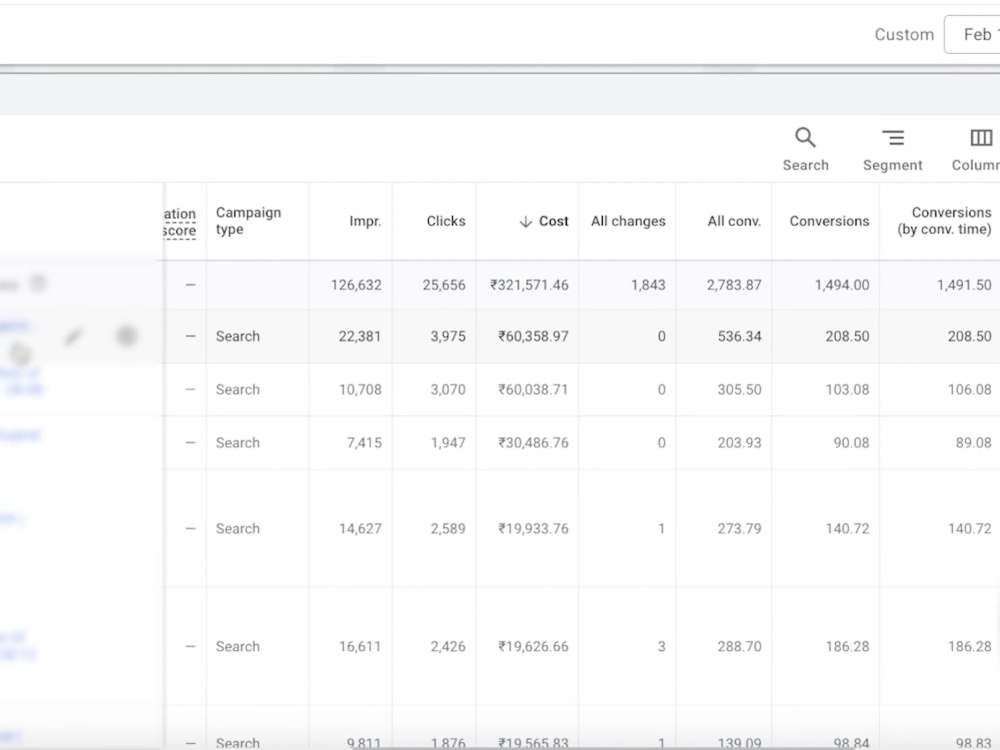1000x750 pixels.
Task: Select All conv. cell 288.70
Action: [x=739, y=647]
